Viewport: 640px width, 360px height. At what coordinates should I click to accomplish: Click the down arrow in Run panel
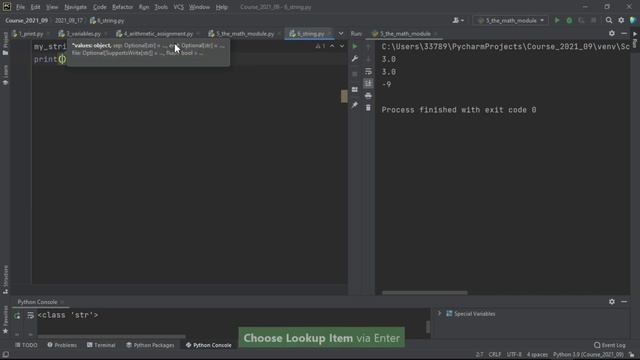point(368,59)
